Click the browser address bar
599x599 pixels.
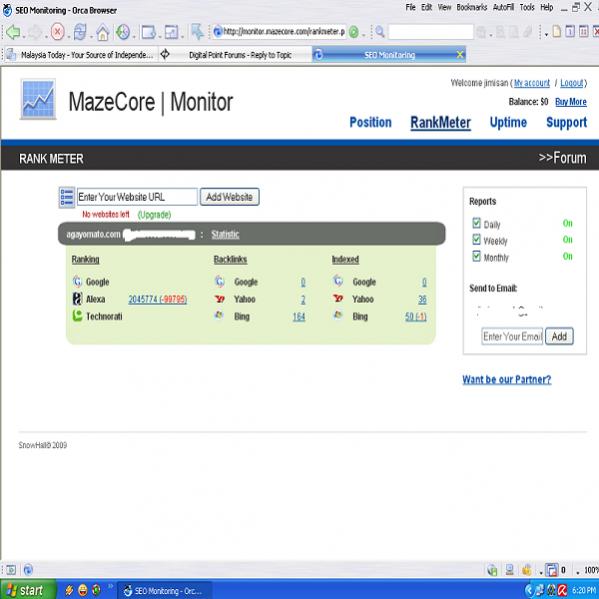pyautogui.click(x=279, y=32)
